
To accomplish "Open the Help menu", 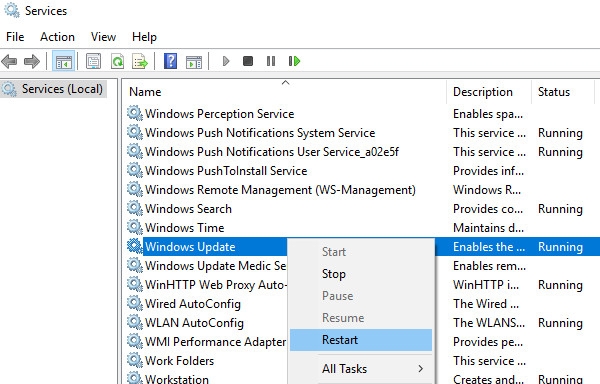I will (144, 37).
